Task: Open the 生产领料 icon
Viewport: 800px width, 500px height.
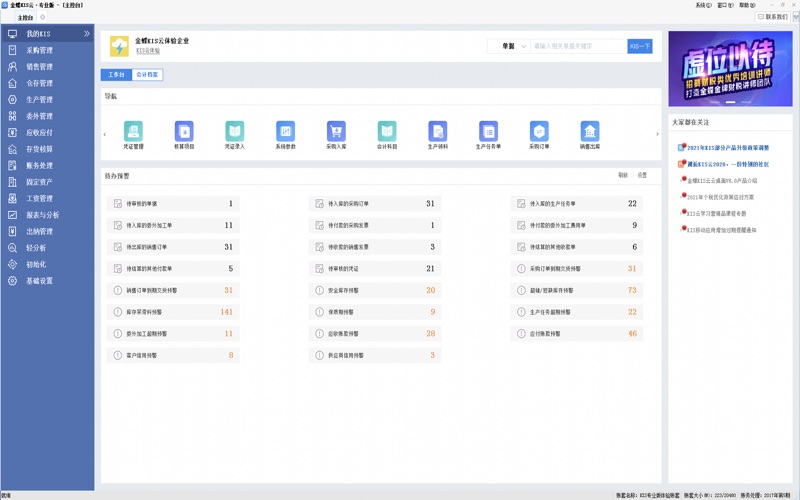Action: coord(437,131)
